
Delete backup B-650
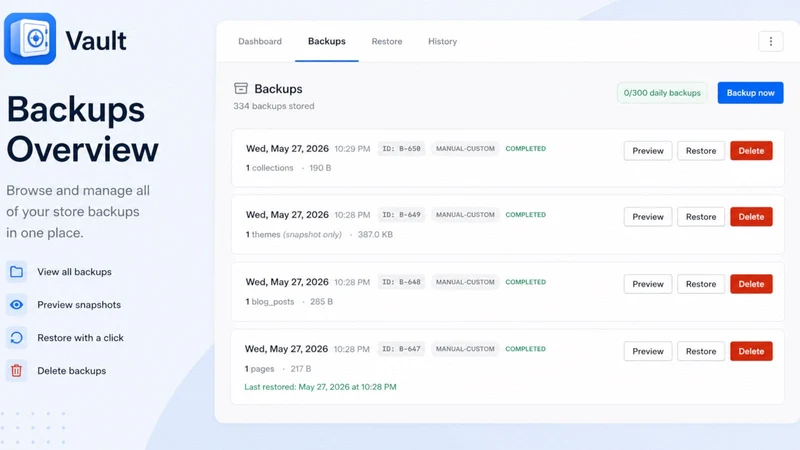tap(751, 151)
